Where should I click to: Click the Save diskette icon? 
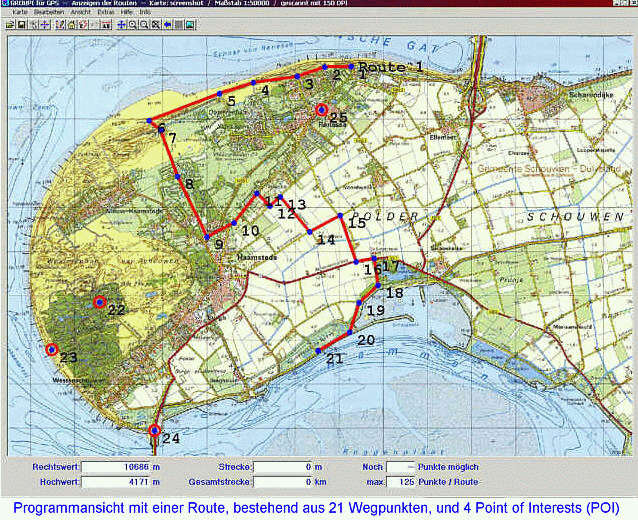click(x=22, y=24)
